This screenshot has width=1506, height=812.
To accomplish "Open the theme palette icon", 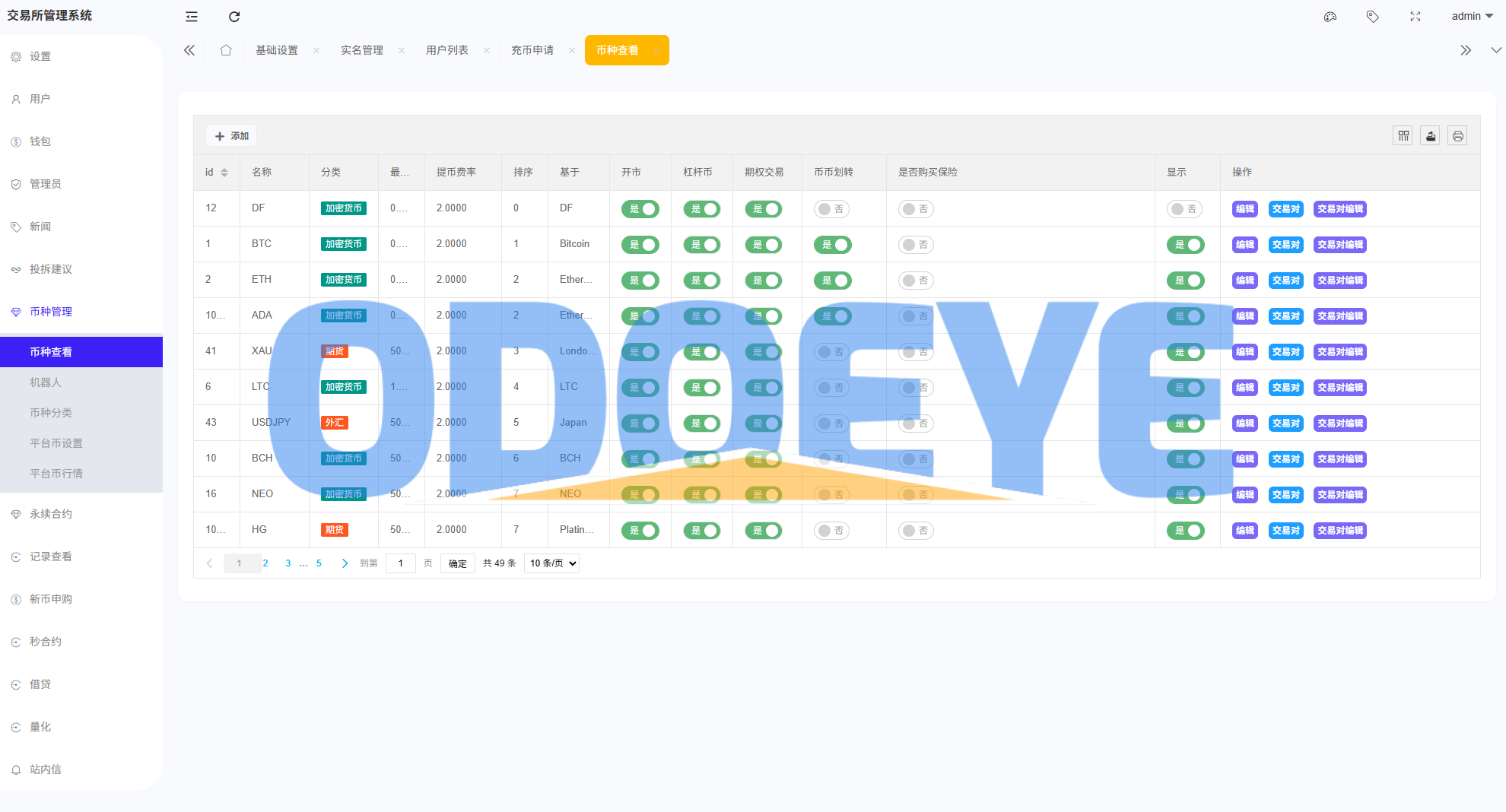I will coord(1330,17).
